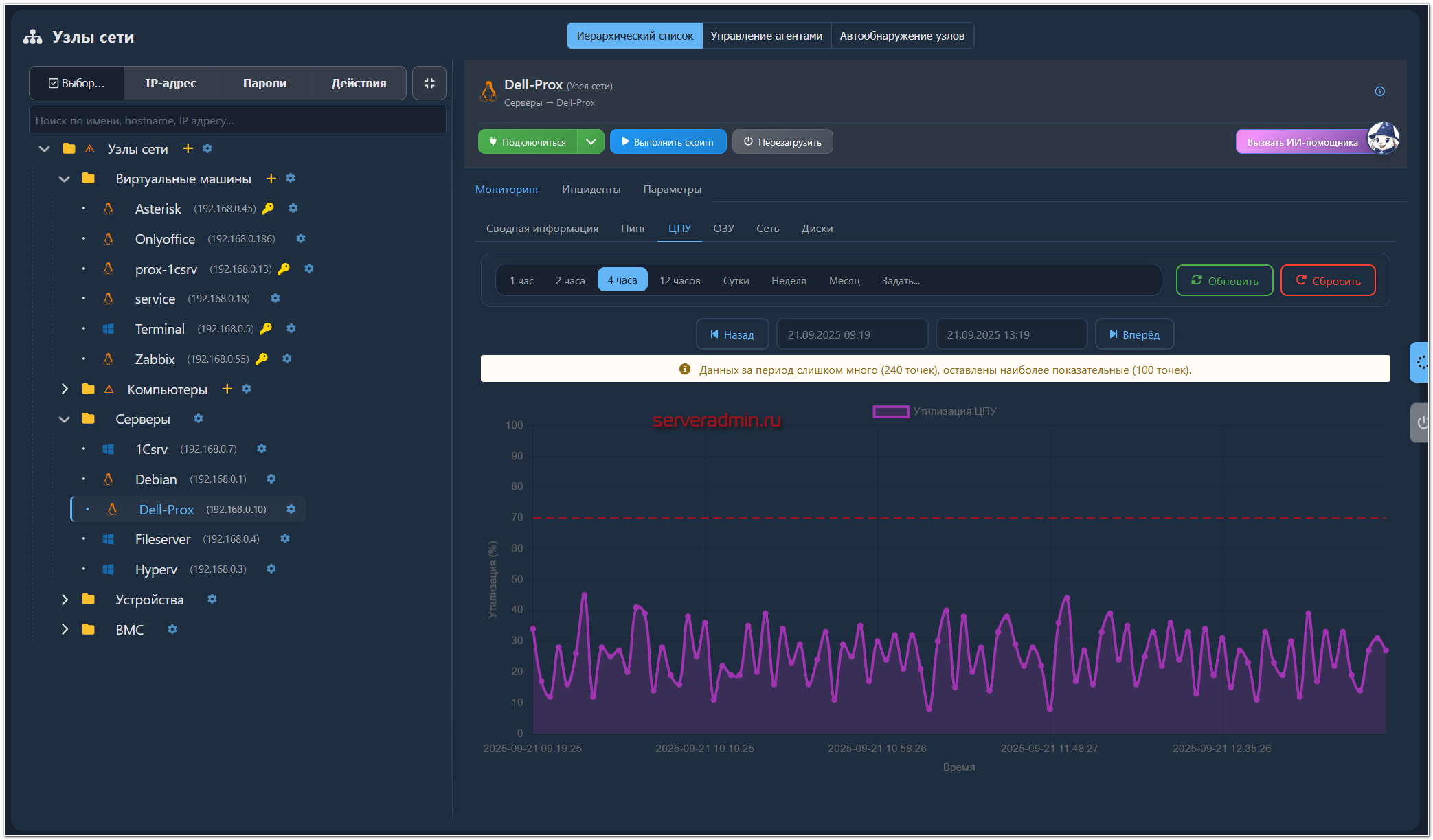Toggle the Выбор... selection checkbox button
This screenshot has width=1433, height=840.
click(x=76, y=83)
